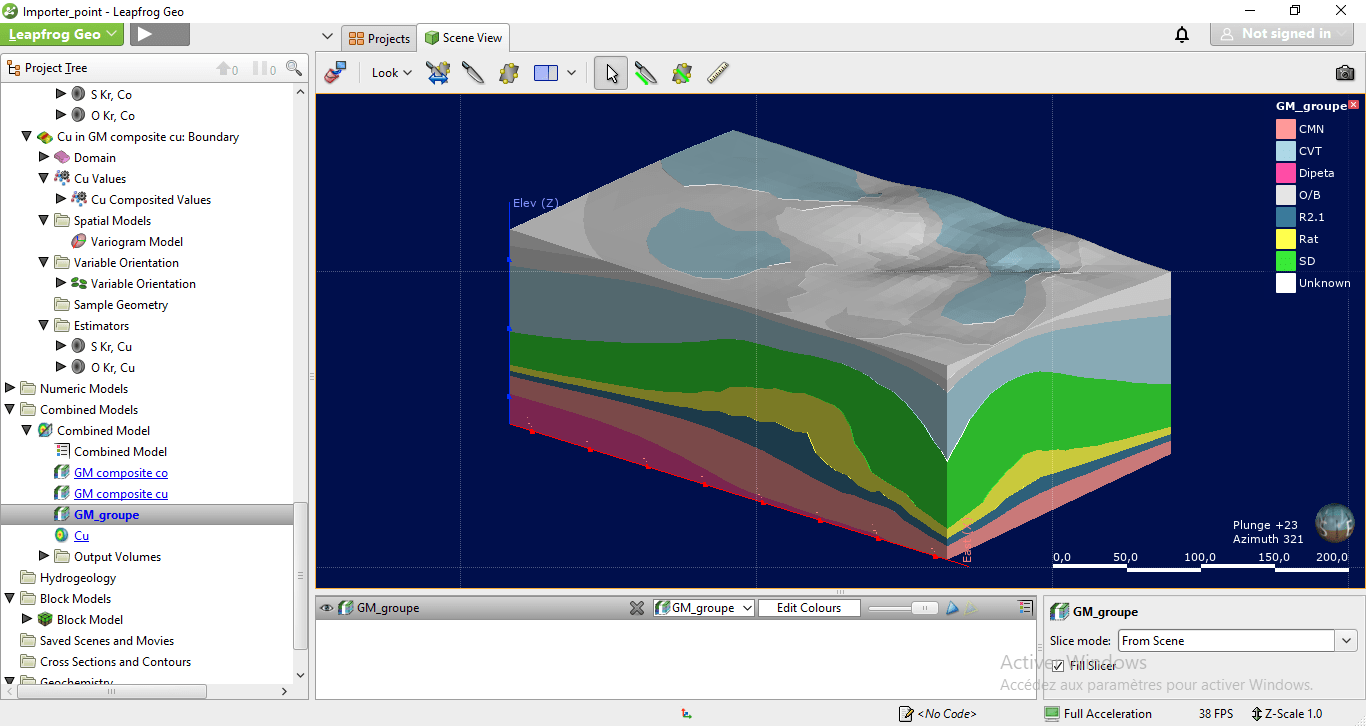Collapse the Combined Models tree node
The image size is (1366, 726).
coord(9,409)
